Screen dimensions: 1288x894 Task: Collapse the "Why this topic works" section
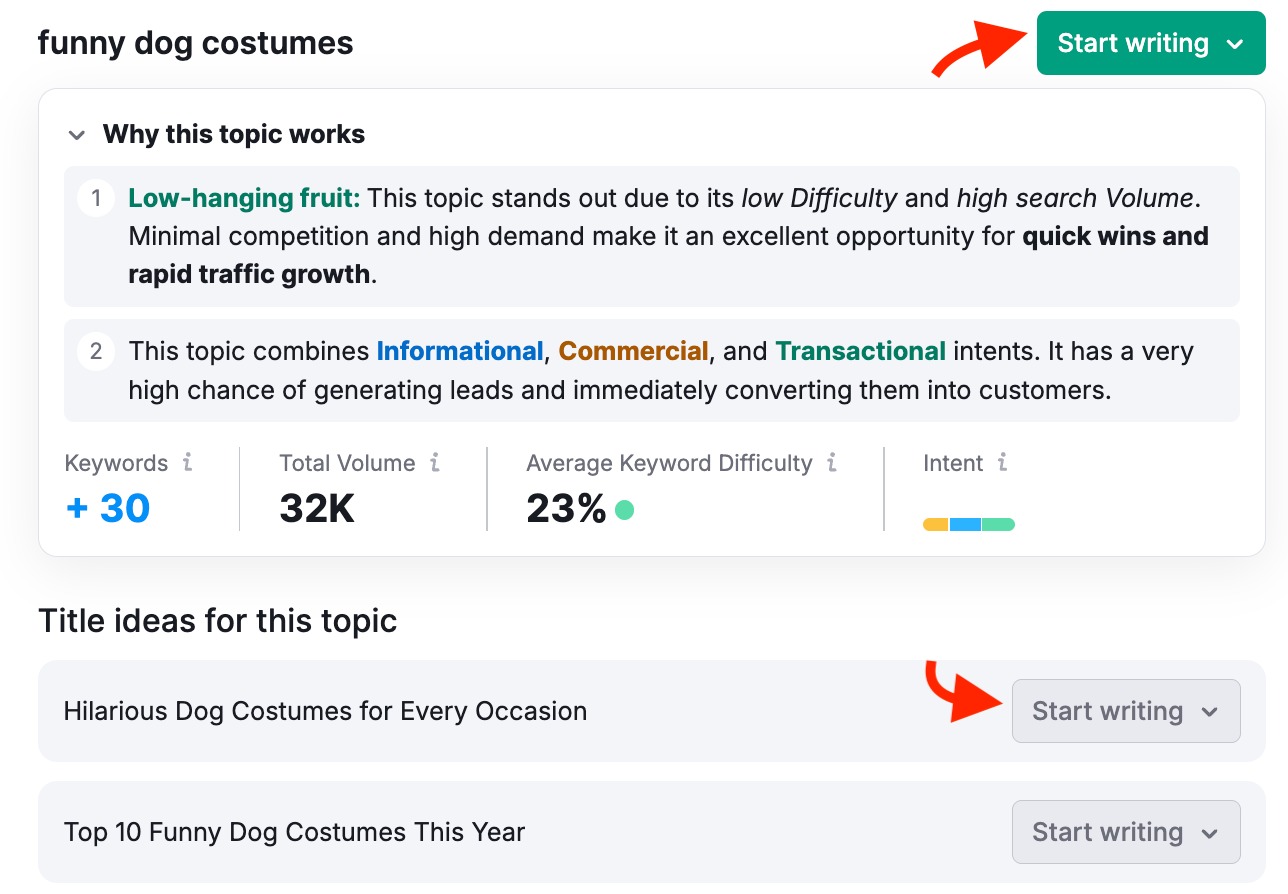(x=75, y=135)
